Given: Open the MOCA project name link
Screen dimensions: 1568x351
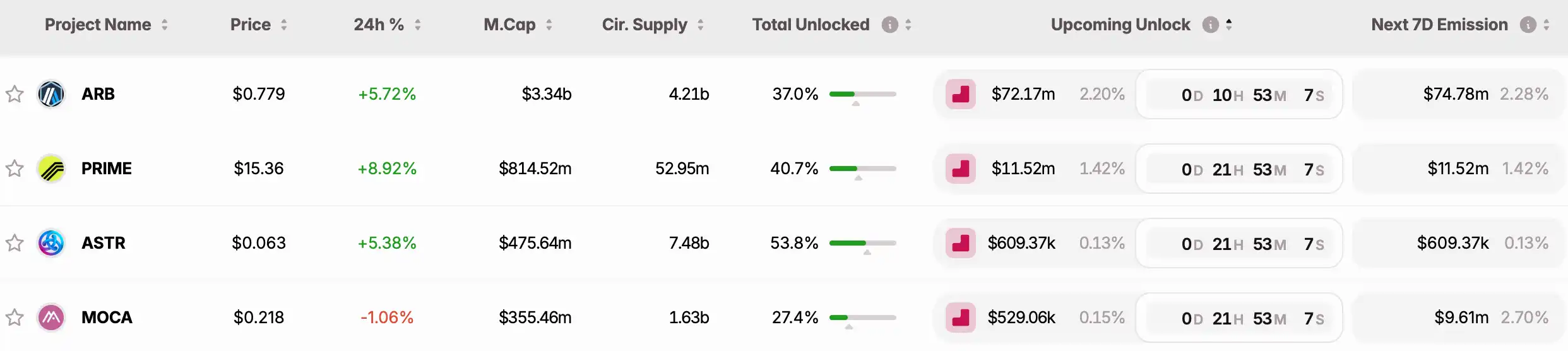Looking at the screenshot, I should pyautogui.click(x=107, y=318).
